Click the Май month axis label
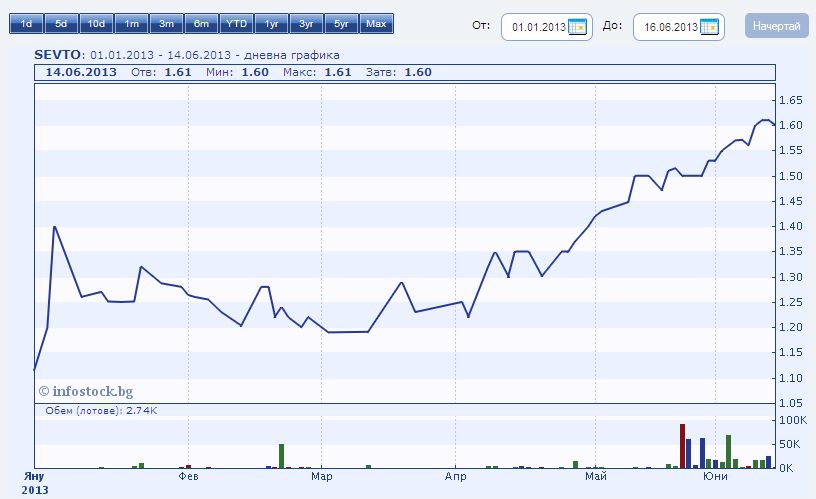Image resolution: width=816 pixels, height=499 pixels. (x=595, y=476)
